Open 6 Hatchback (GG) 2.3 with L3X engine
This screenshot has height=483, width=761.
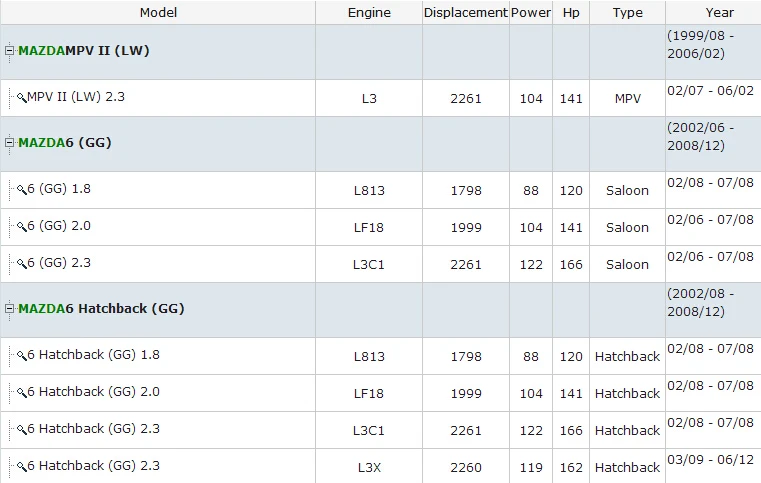click(x=94, y=465)
